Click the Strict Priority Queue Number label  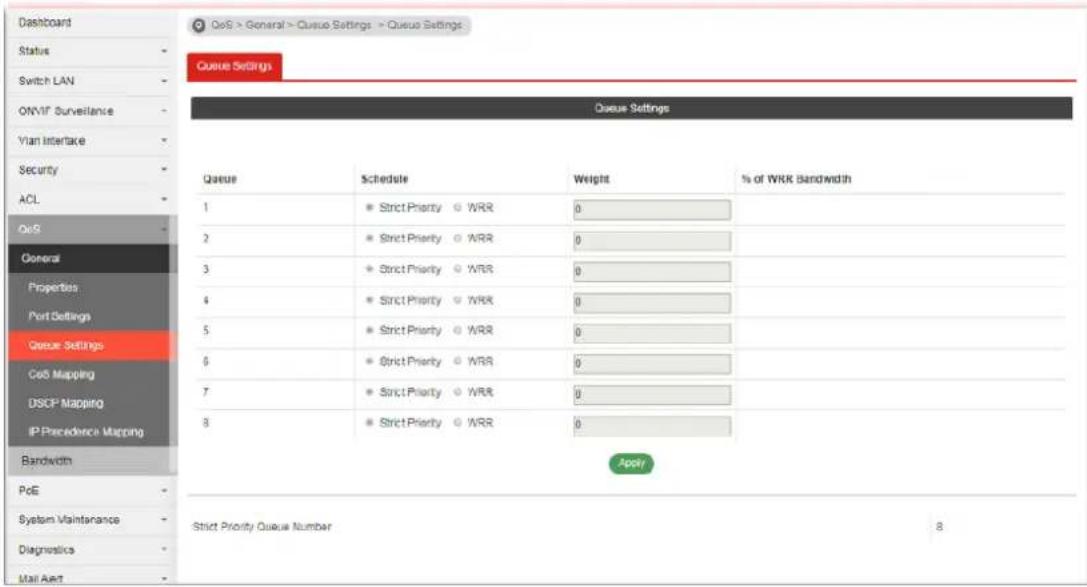pyautogui.click(x=262, y=527)
